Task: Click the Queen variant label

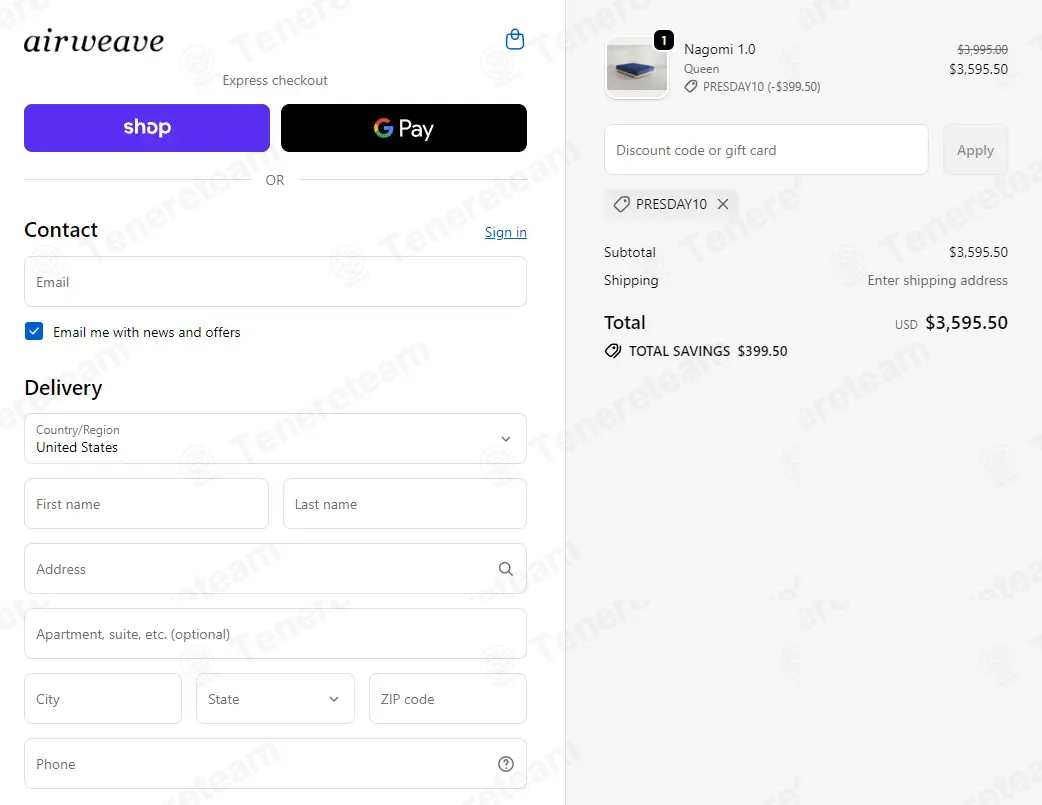Action: [x=701, y=68]
